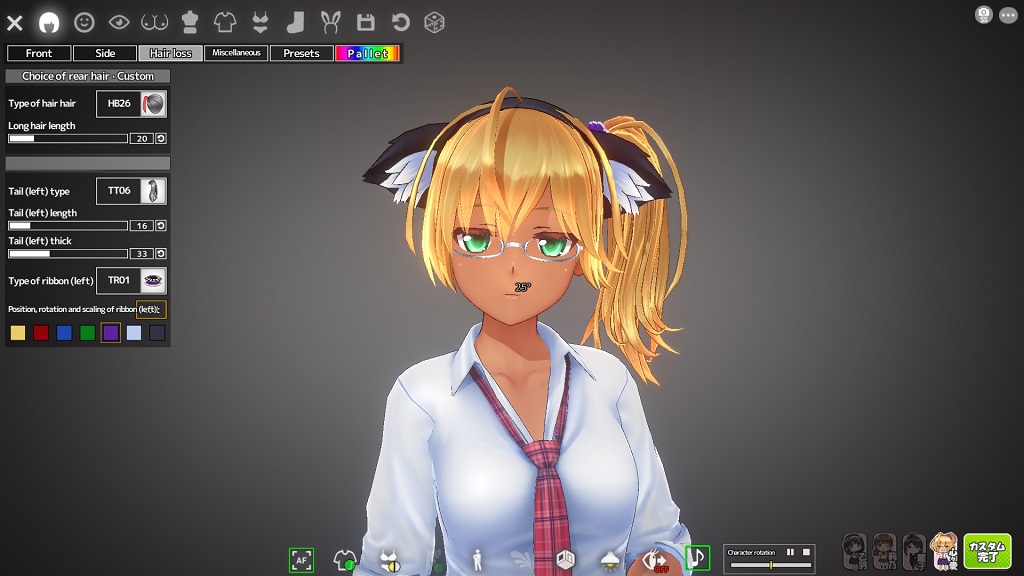Select the tops clothing shirt icon
The width and height of the screenshot is (1024, 576).
(x=225, y=22)
